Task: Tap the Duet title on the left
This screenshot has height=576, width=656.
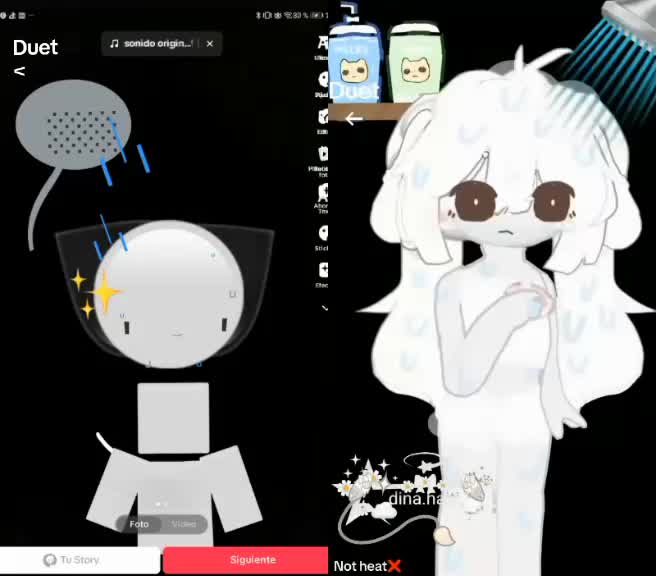Action: point(35,47)
